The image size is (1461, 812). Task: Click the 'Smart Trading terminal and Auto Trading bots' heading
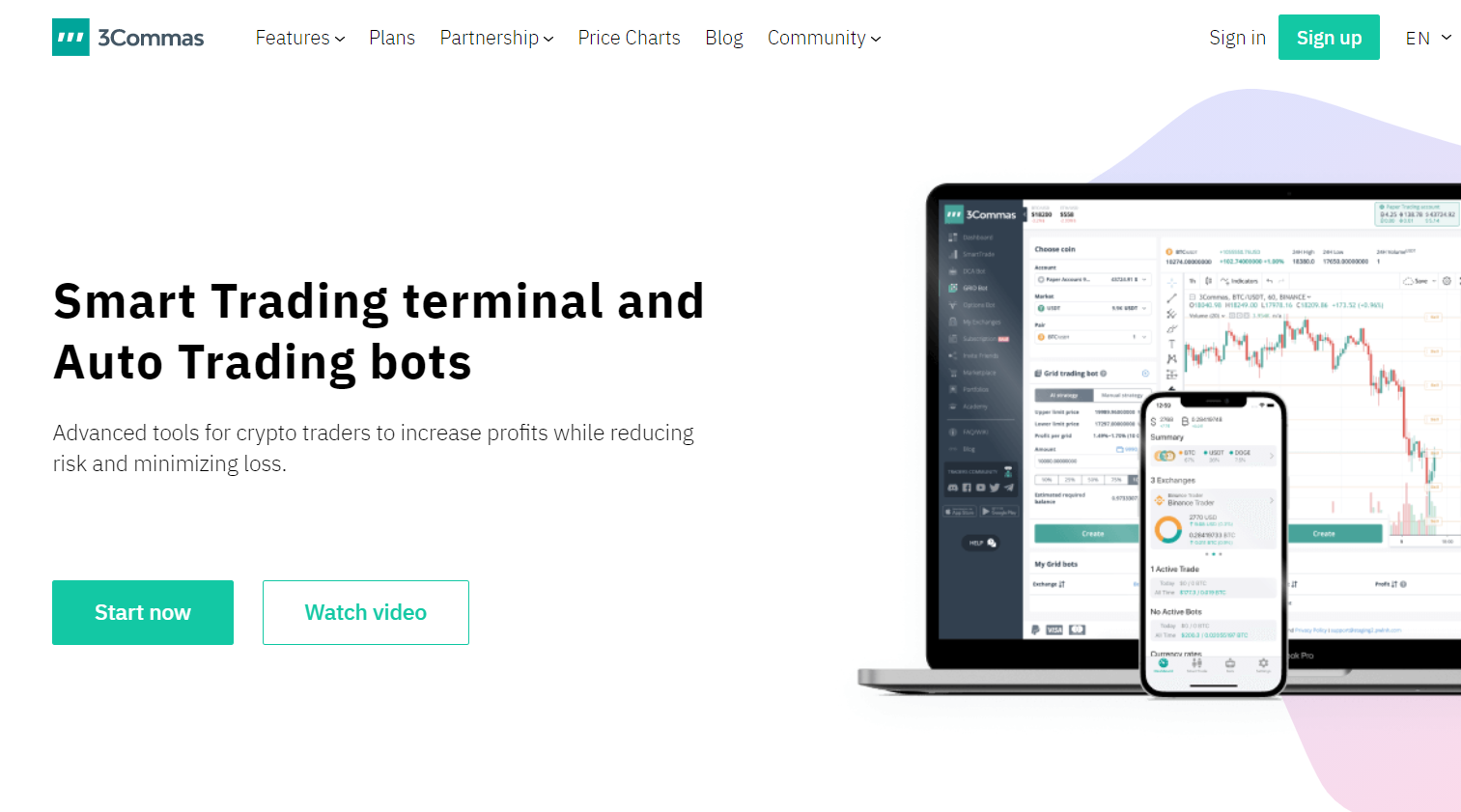point(379,331)
